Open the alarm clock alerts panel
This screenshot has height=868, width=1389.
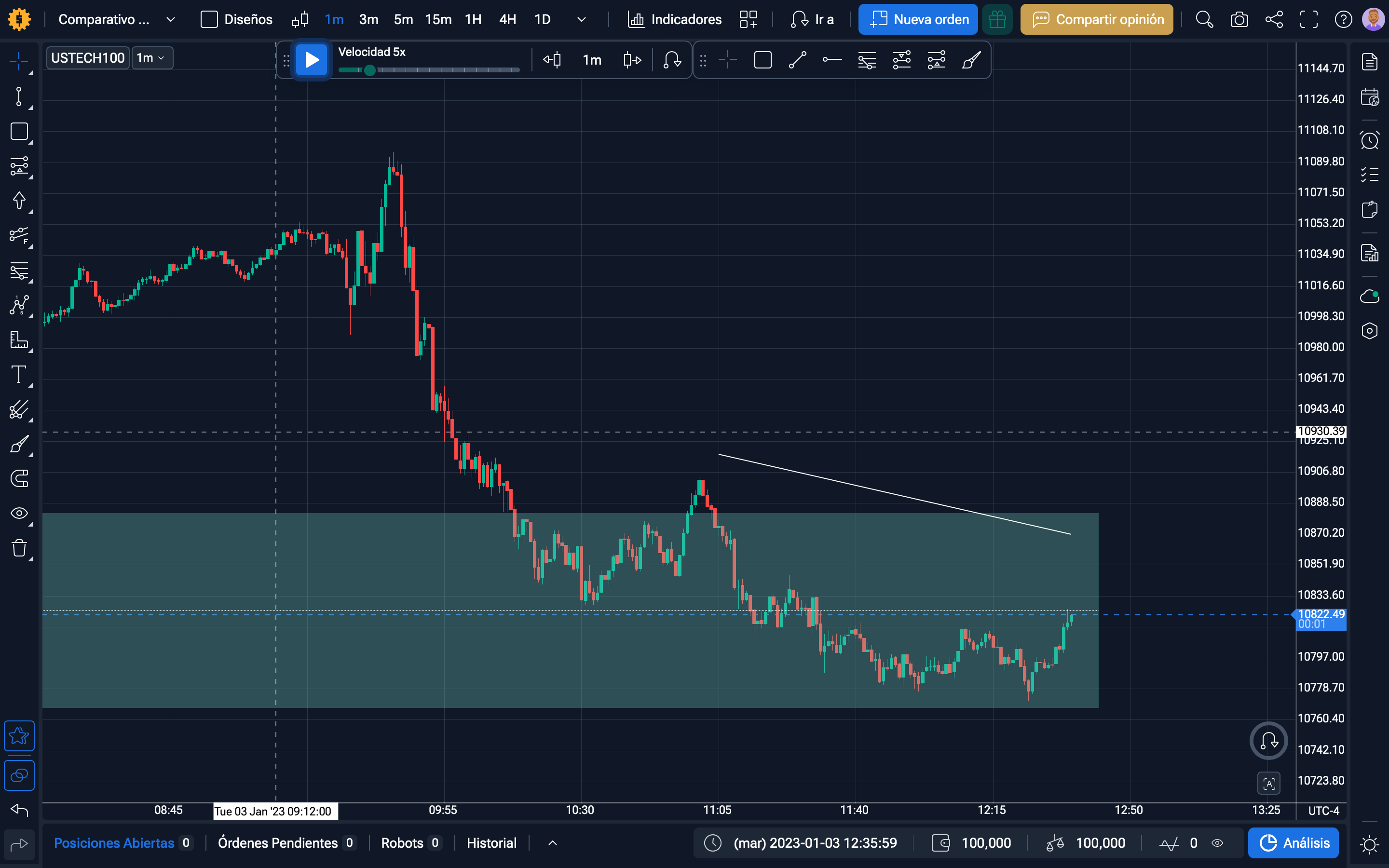point(1370,140)
